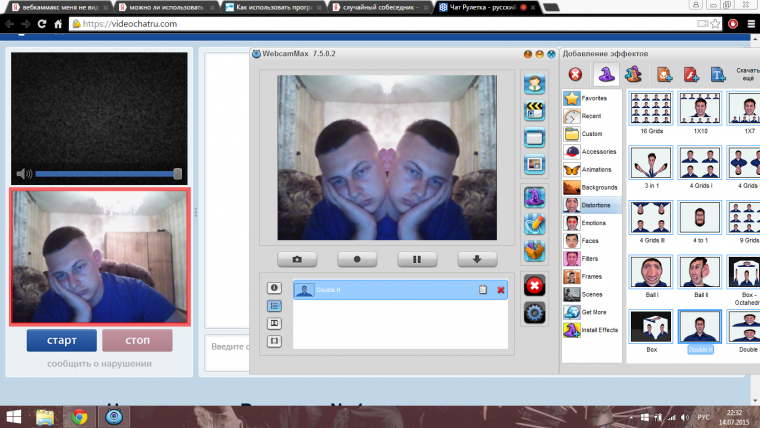Remove the Double H effect with red X

(x=501, y=290)
